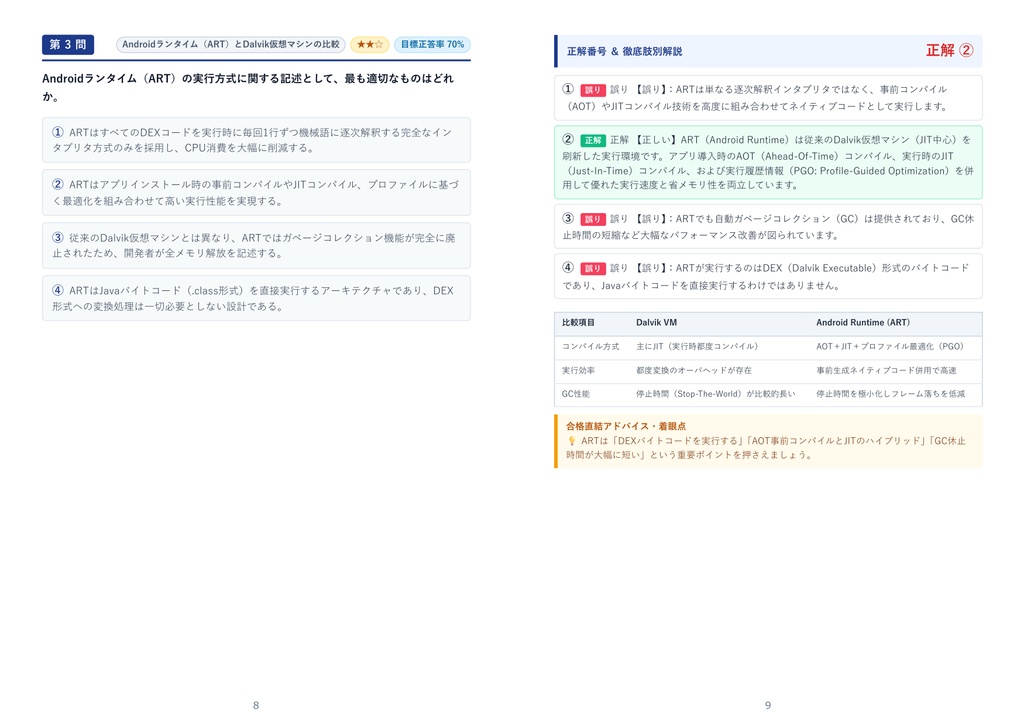Screen dimensions: 1024x727
Task: Click the 停止時間（Stop-The-World）が比較的長い cell
Action: 716,394
